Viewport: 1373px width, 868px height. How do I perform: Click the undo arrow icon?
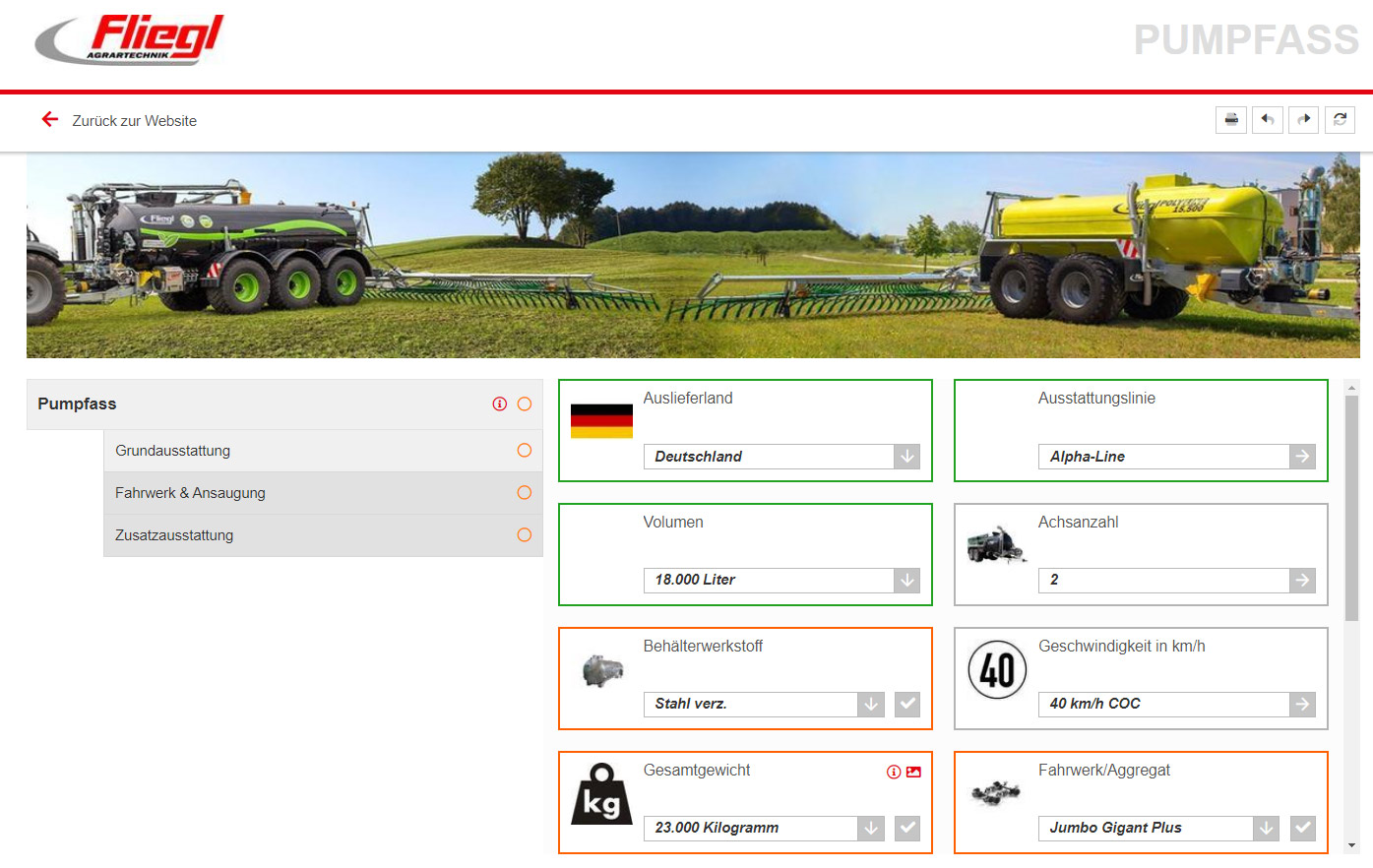coord(1268,120)
